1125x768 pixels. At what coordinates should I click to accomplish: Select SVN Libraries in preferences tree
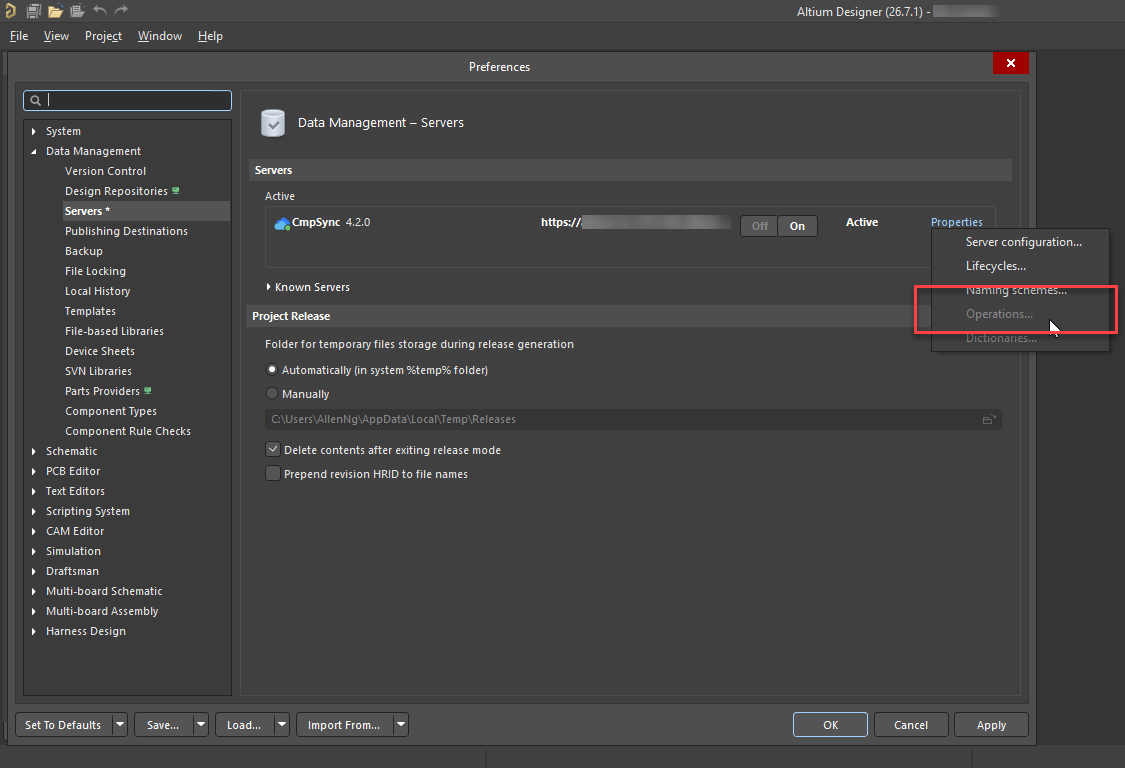click(x=98, y=371)
